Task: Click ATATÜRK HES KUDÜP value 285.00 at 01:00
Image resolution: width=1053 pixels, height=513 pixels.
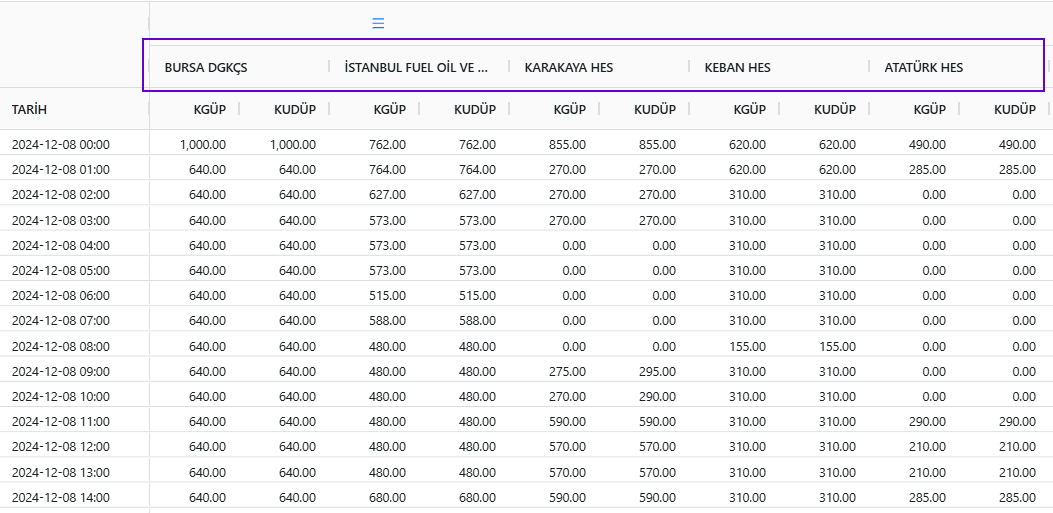Action: tap(1017, 170)
